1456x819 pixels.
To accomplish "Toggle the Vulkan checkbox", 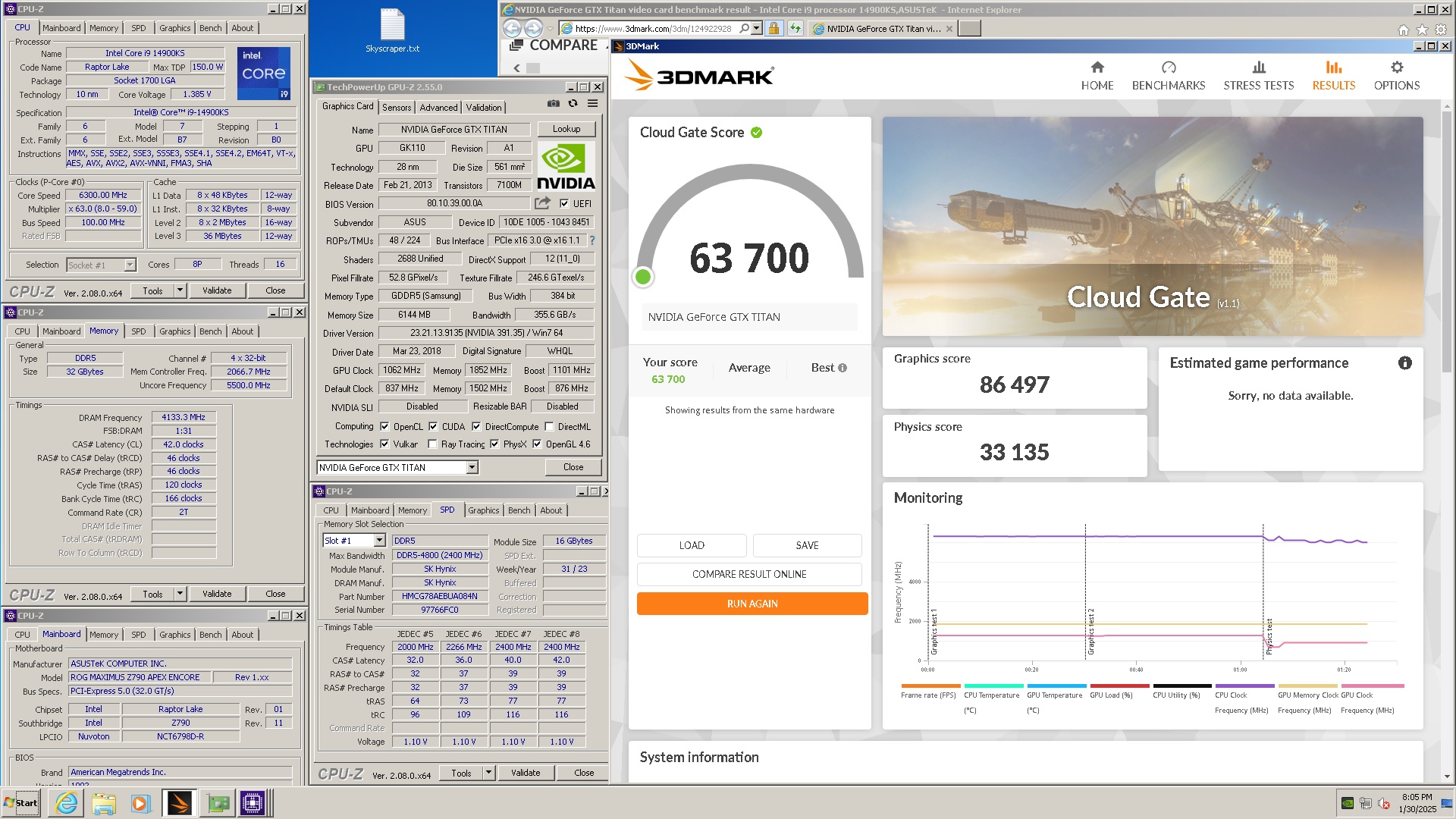I will (384, 444).
